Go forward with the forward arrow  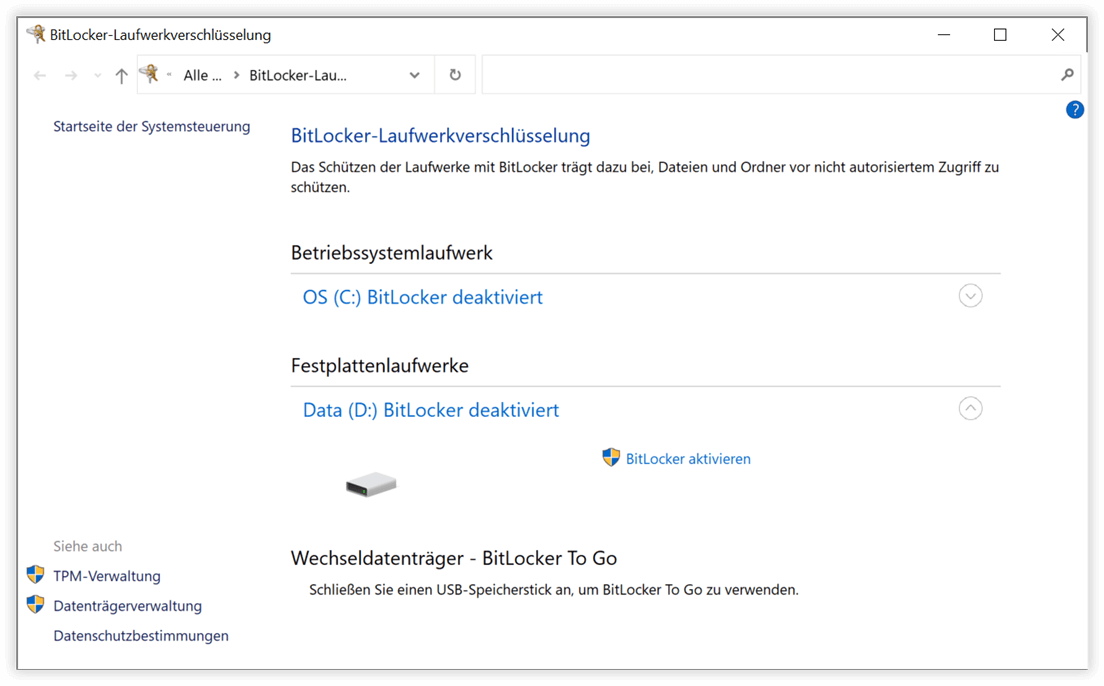click(x=70, y=75)
